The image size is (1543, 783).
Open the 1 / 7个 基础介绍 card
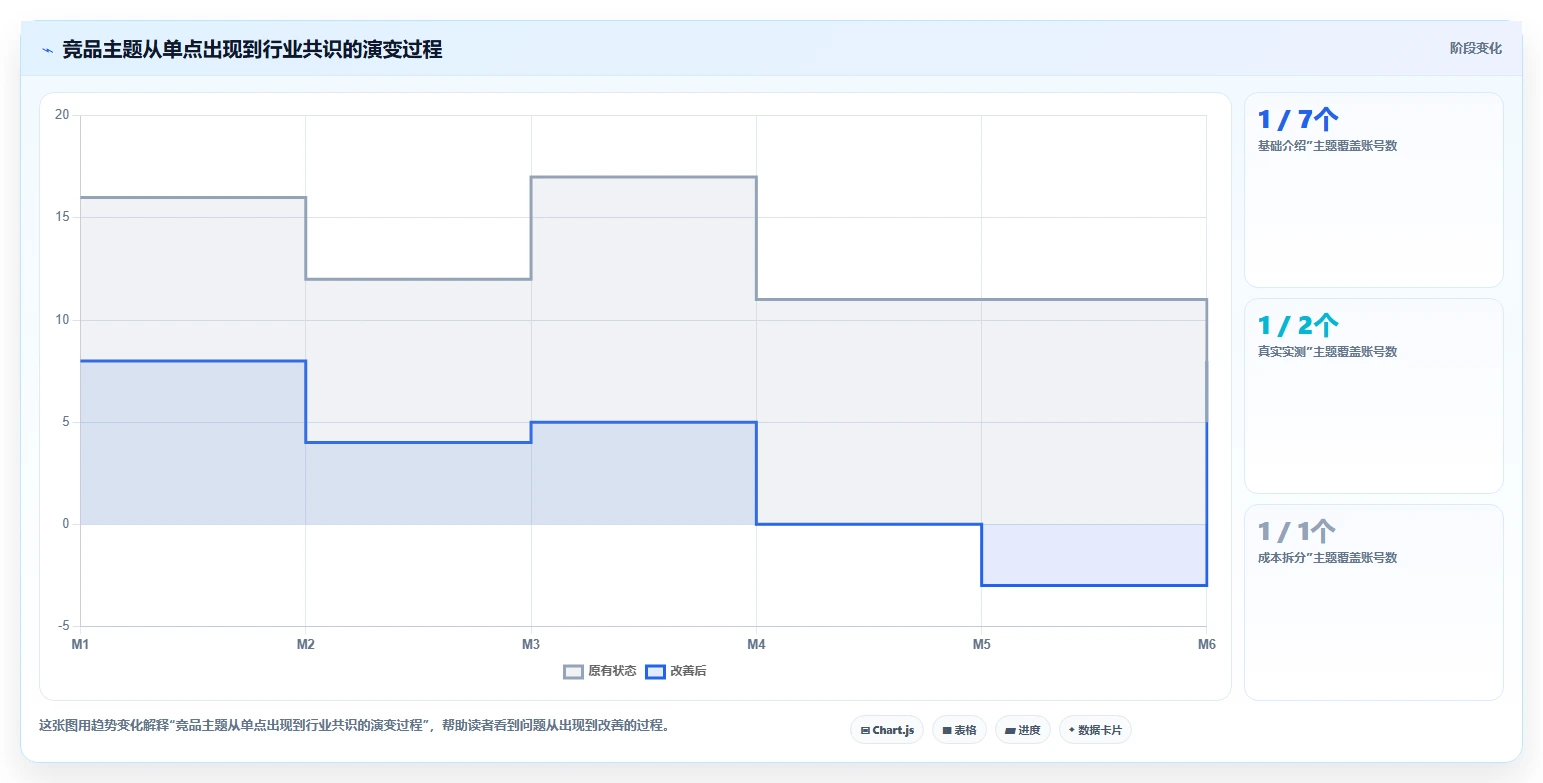pos(1373,190)
